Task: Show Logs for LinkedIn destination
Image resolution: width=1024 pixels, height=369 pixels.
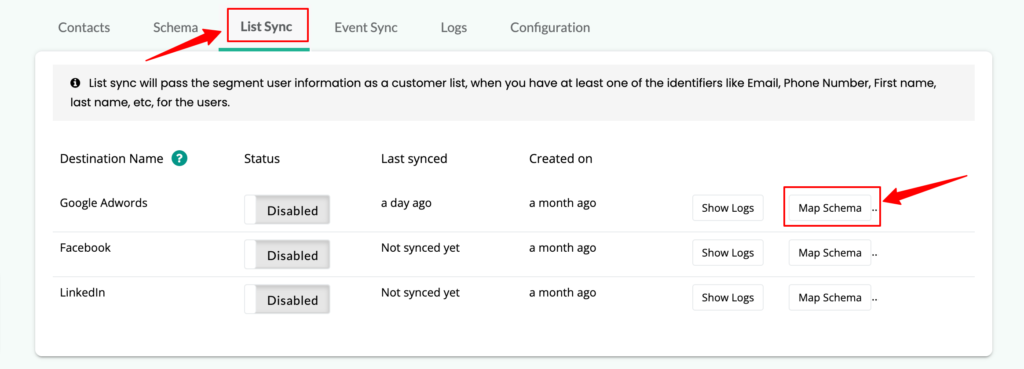Action: [728, 297]
